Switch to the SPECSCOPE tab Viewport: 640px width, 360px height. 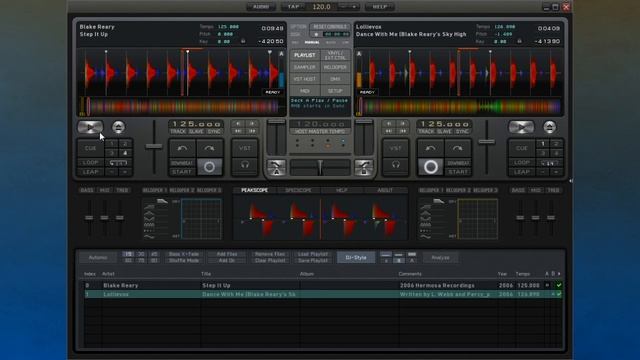298,190
